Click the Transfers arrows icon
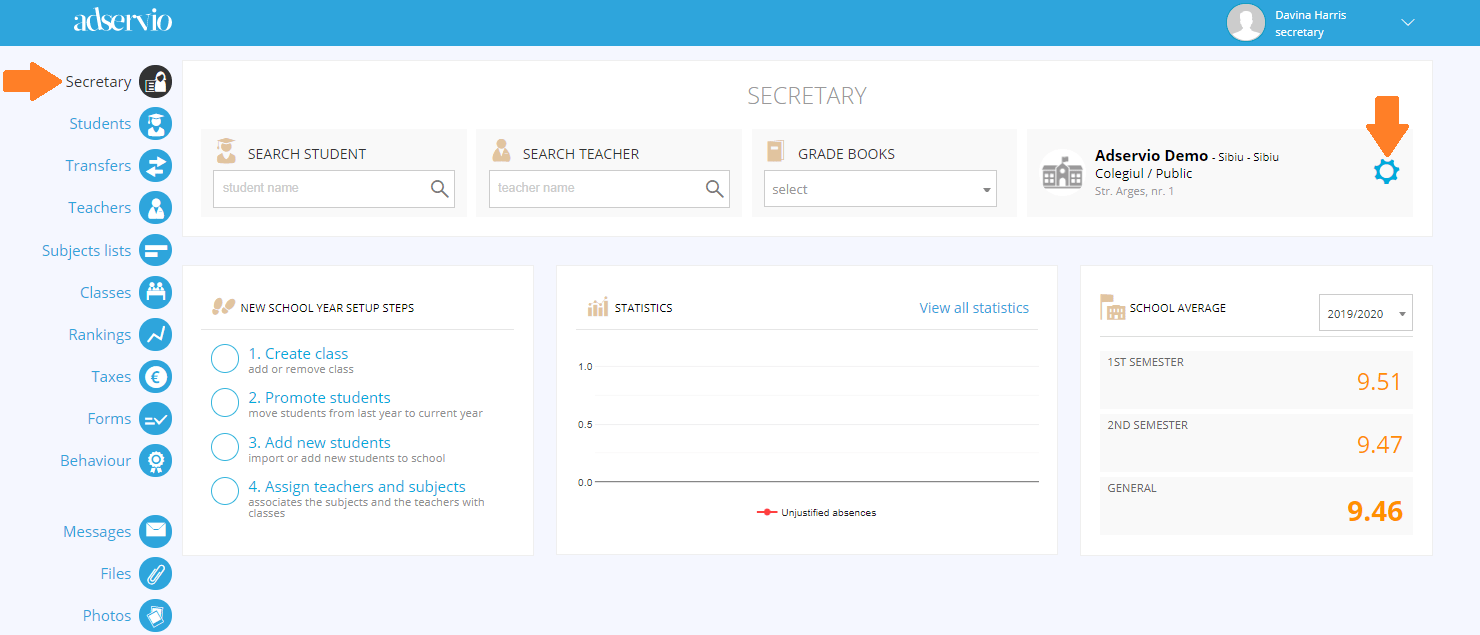 [155, 166]
